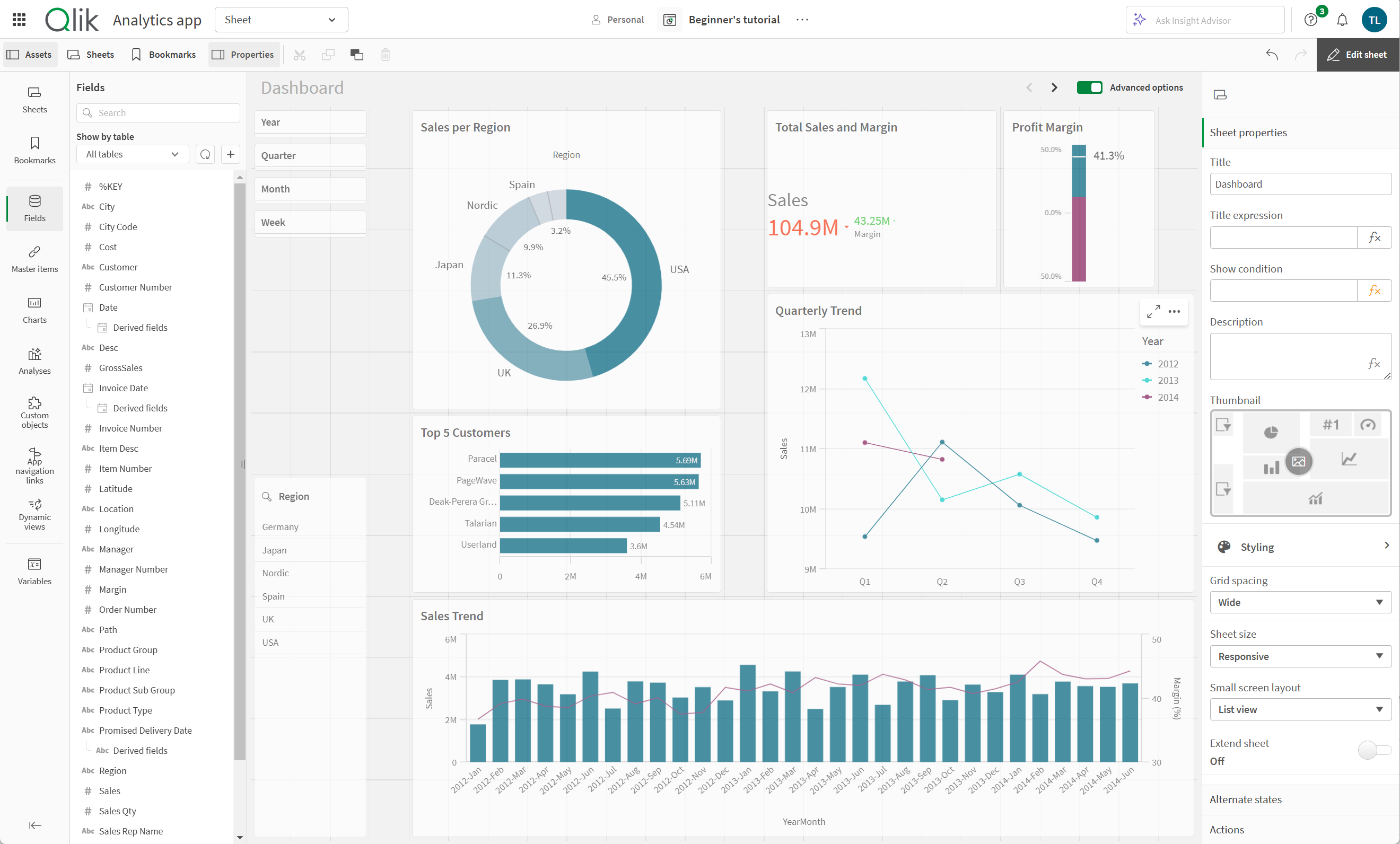The image size is (1400, 844).
Task: Select the Properties tab
Action: (x=242, y=53)
